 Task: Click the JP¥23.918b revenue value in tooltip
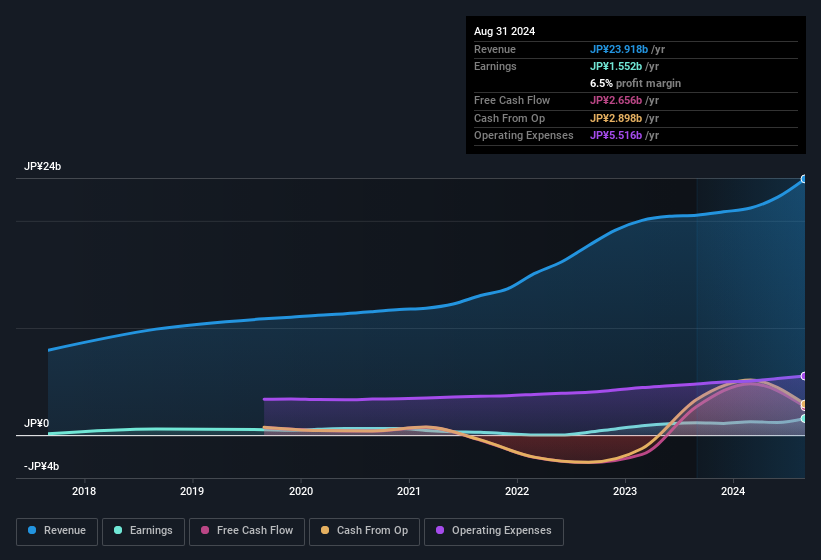[x=619, y=49]
